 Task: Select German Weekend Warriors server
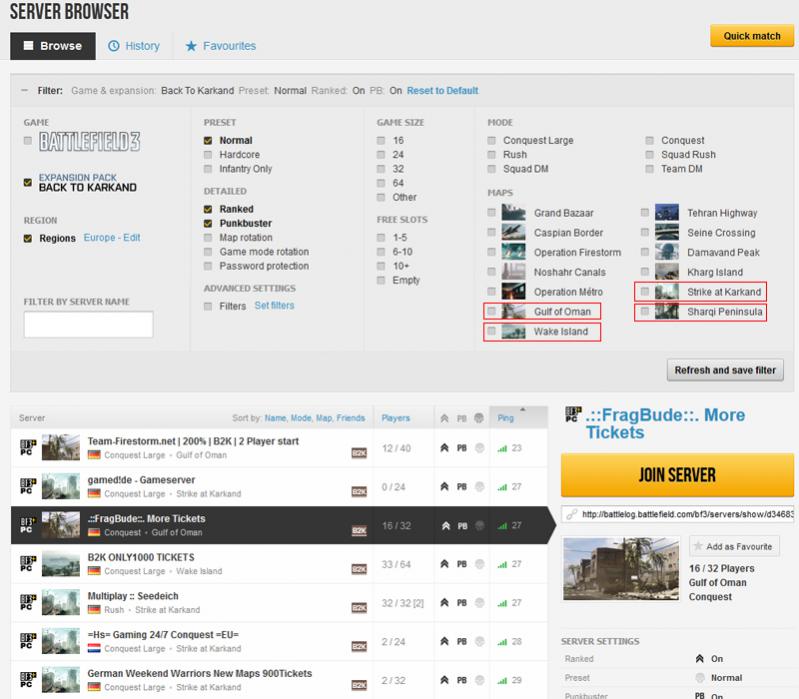(x=279, y=680)
